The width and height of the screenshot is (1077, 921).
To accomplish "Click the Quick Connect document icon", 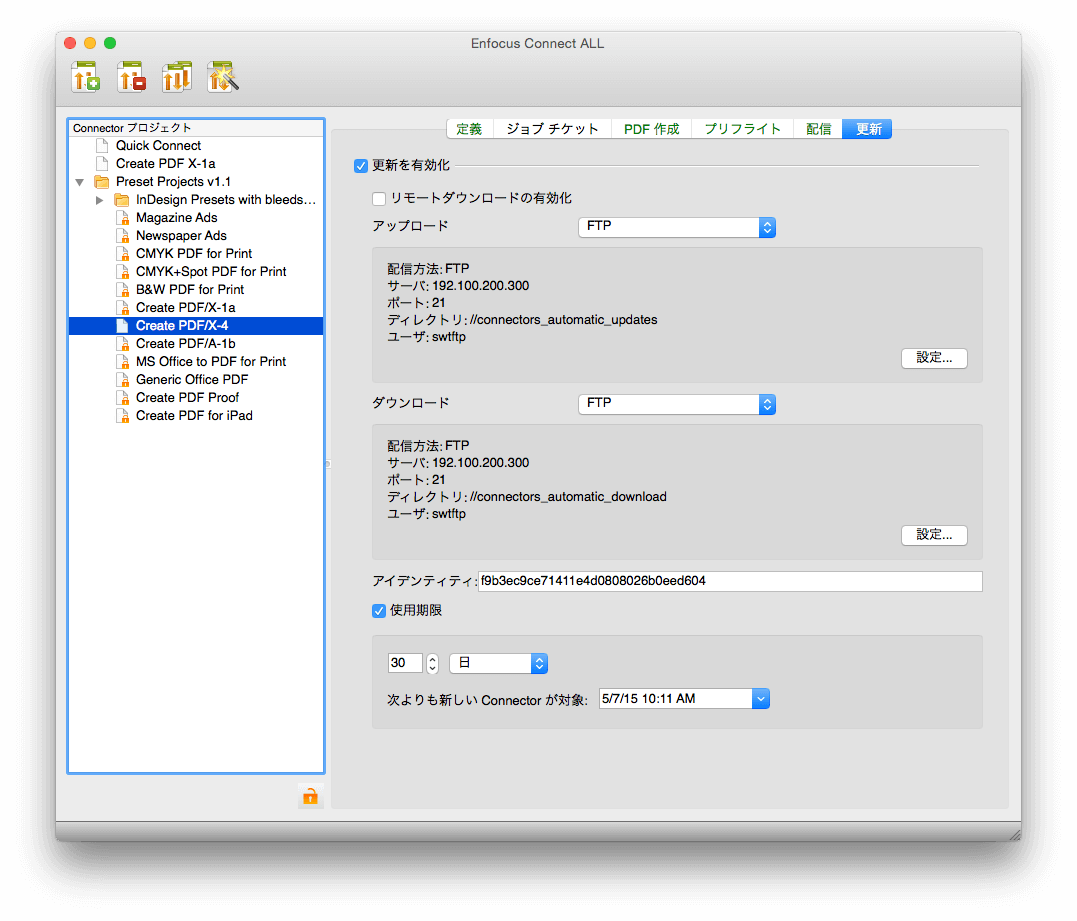I will pyautogui.click(x=102, y=146).
